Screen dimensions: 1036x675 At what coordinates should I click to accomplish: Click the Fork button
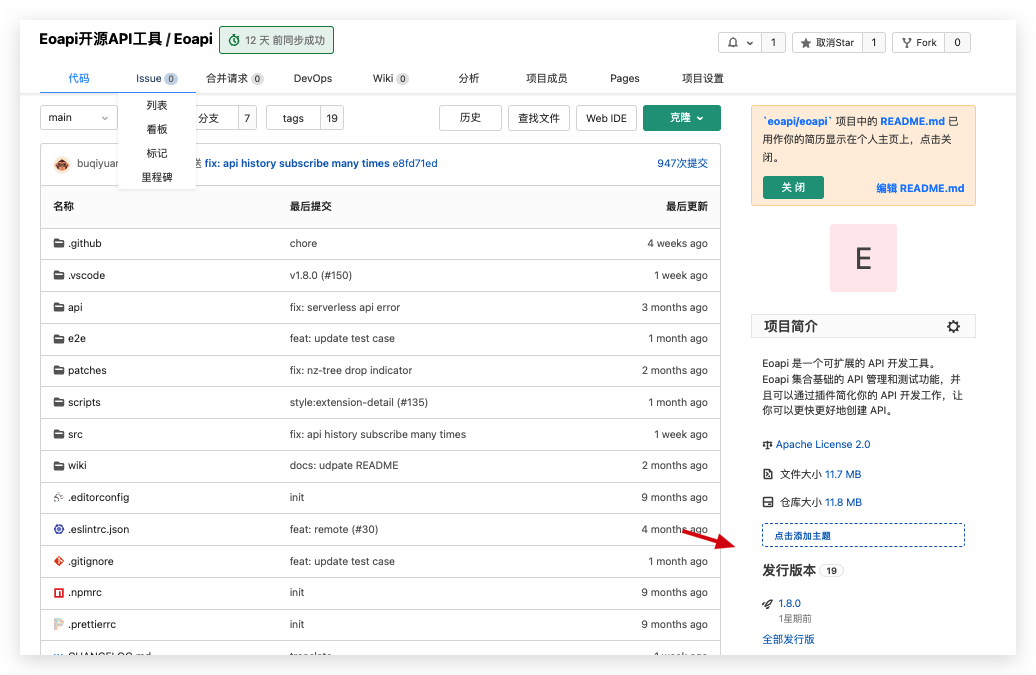[918, 42]
